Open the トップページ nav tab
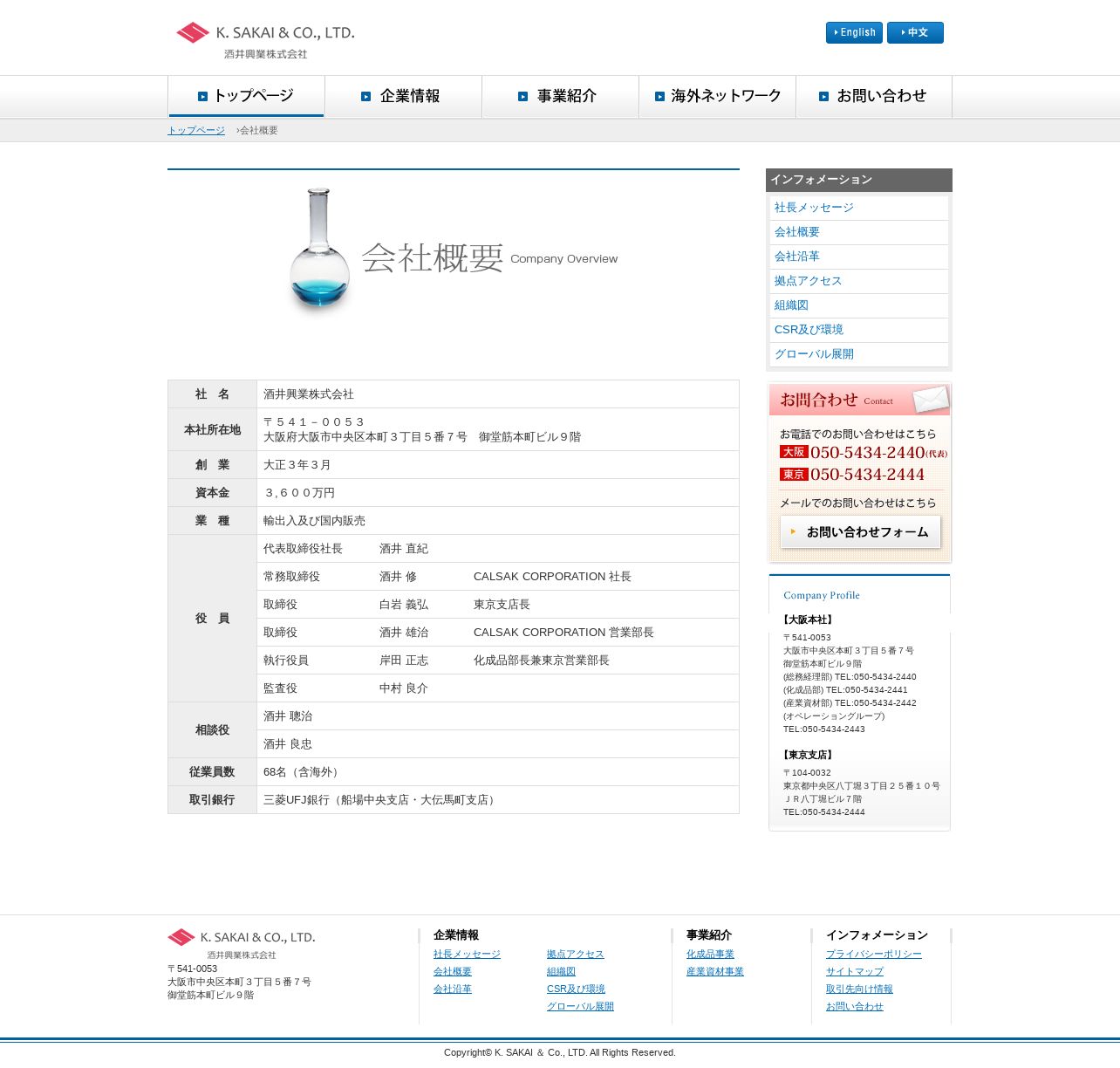Viewport: 1120px width, 1068px height. pyautogui.click(x=246, y=96)
